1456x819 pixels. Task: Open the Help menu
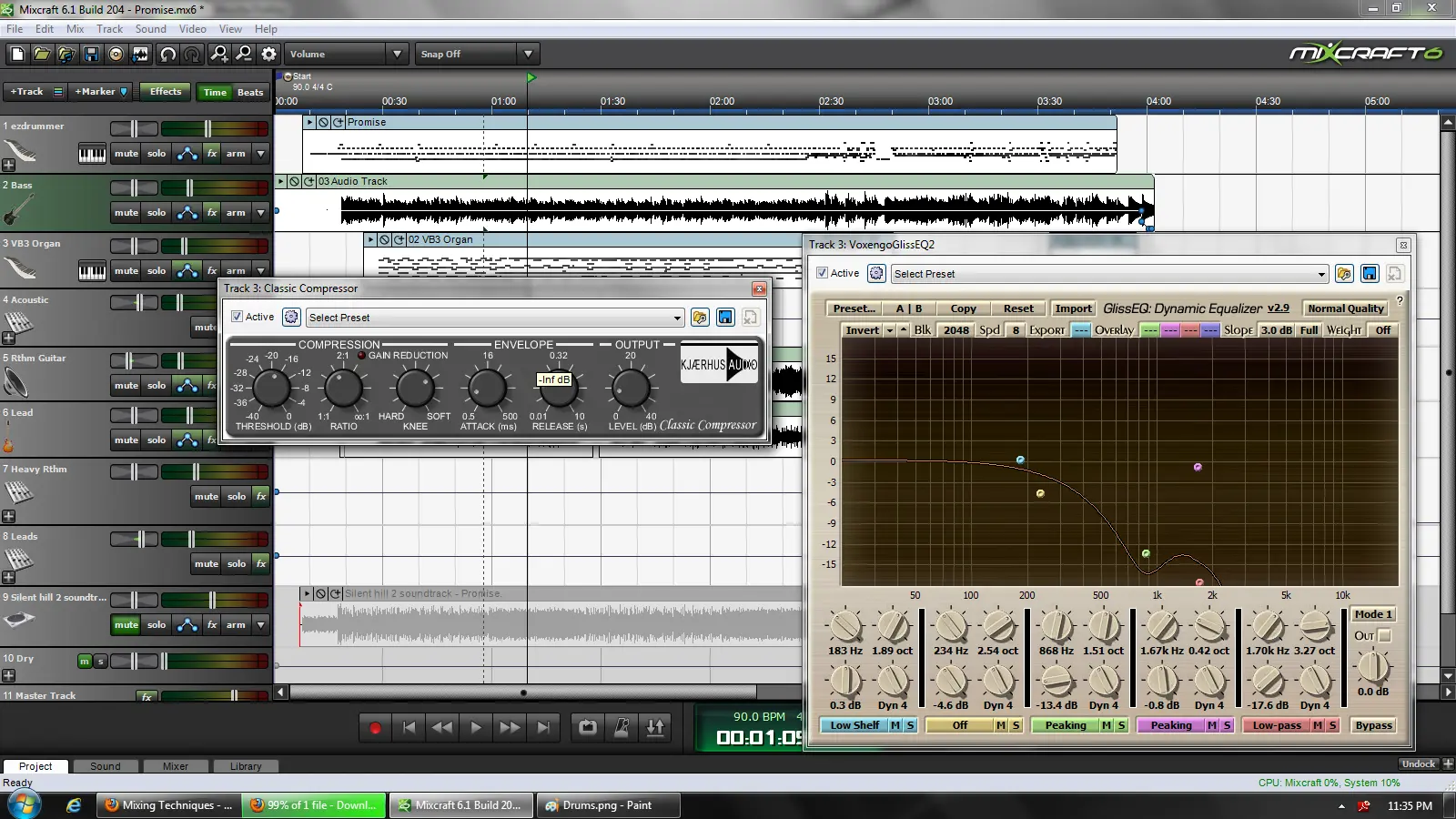tap(266, 29)
